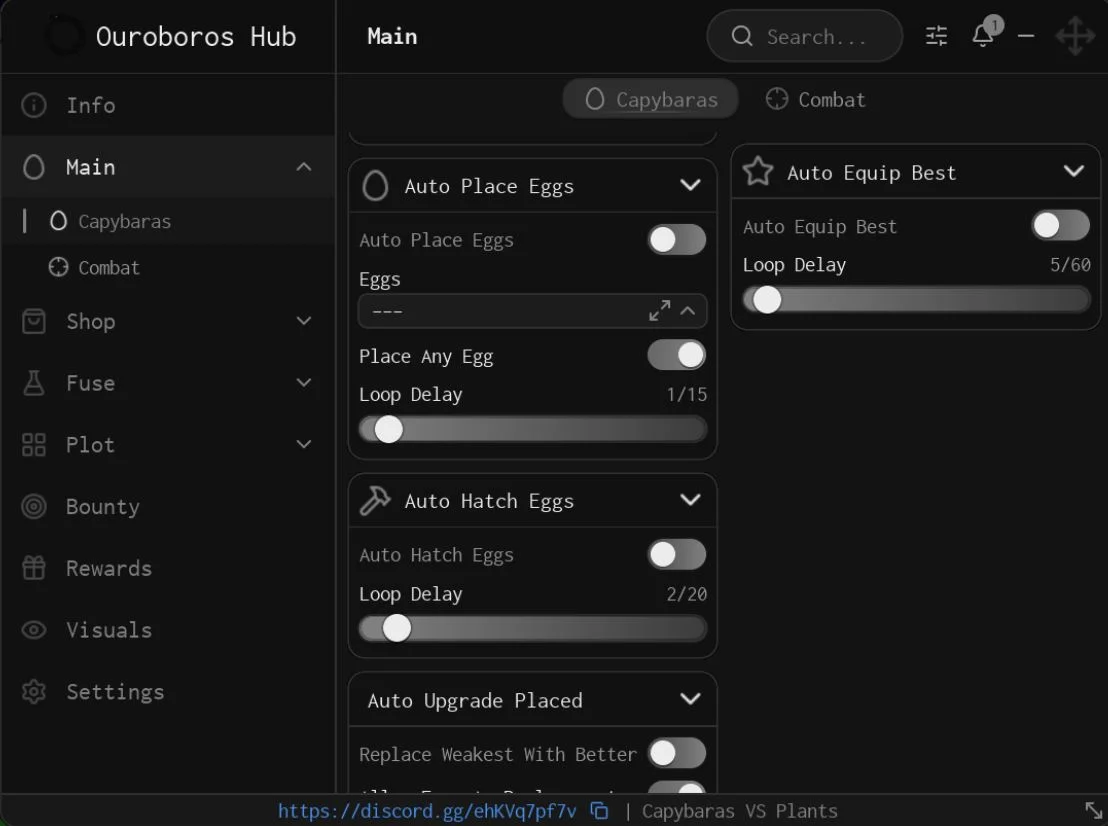Disable the Place Any Egg toggle
This screenshot has width=1108, height=826.
[677, 355]
